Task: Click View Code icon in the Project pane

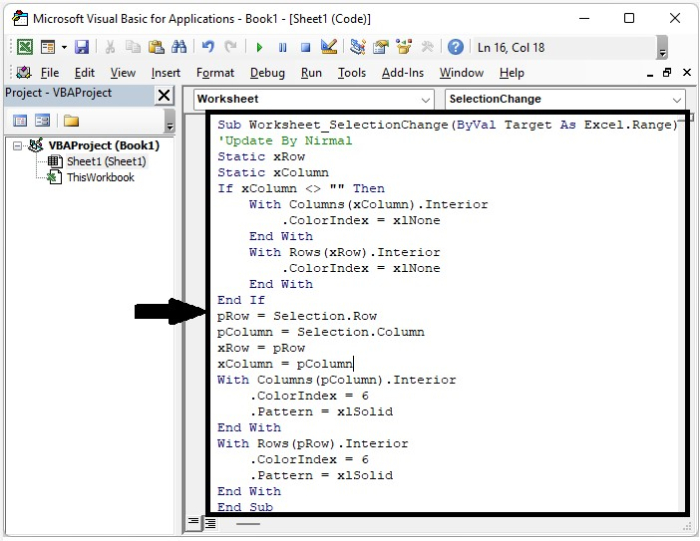Action: [20, 121]
